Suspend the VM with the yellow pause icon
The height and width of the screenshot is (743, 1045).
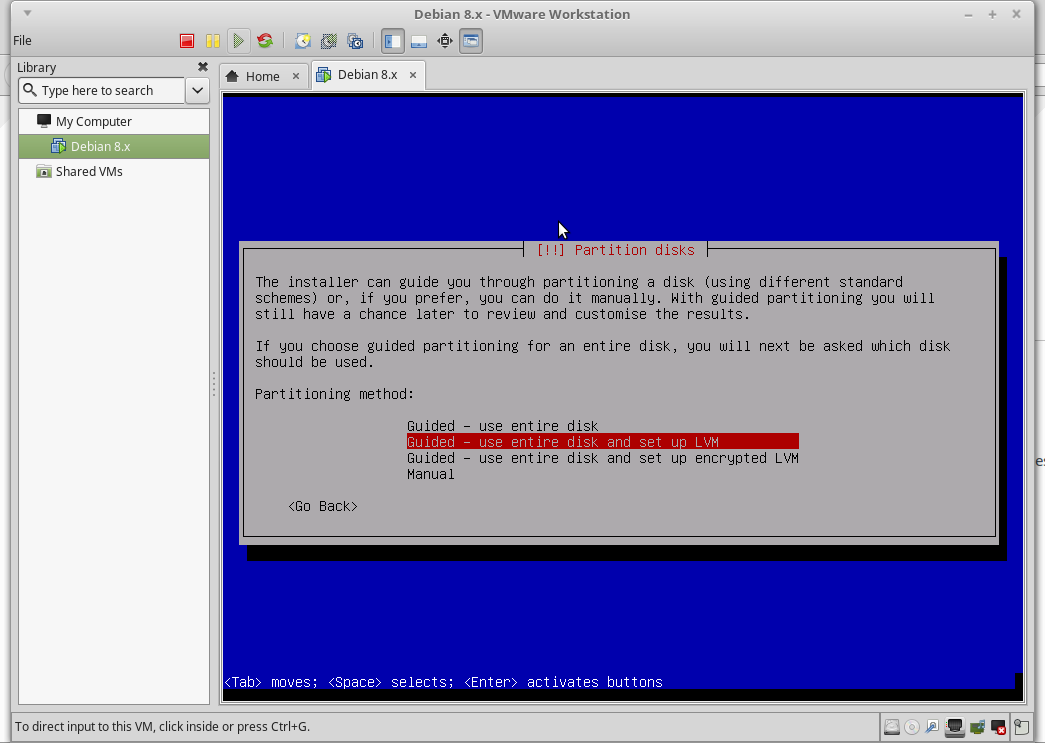tap(213, 41)
